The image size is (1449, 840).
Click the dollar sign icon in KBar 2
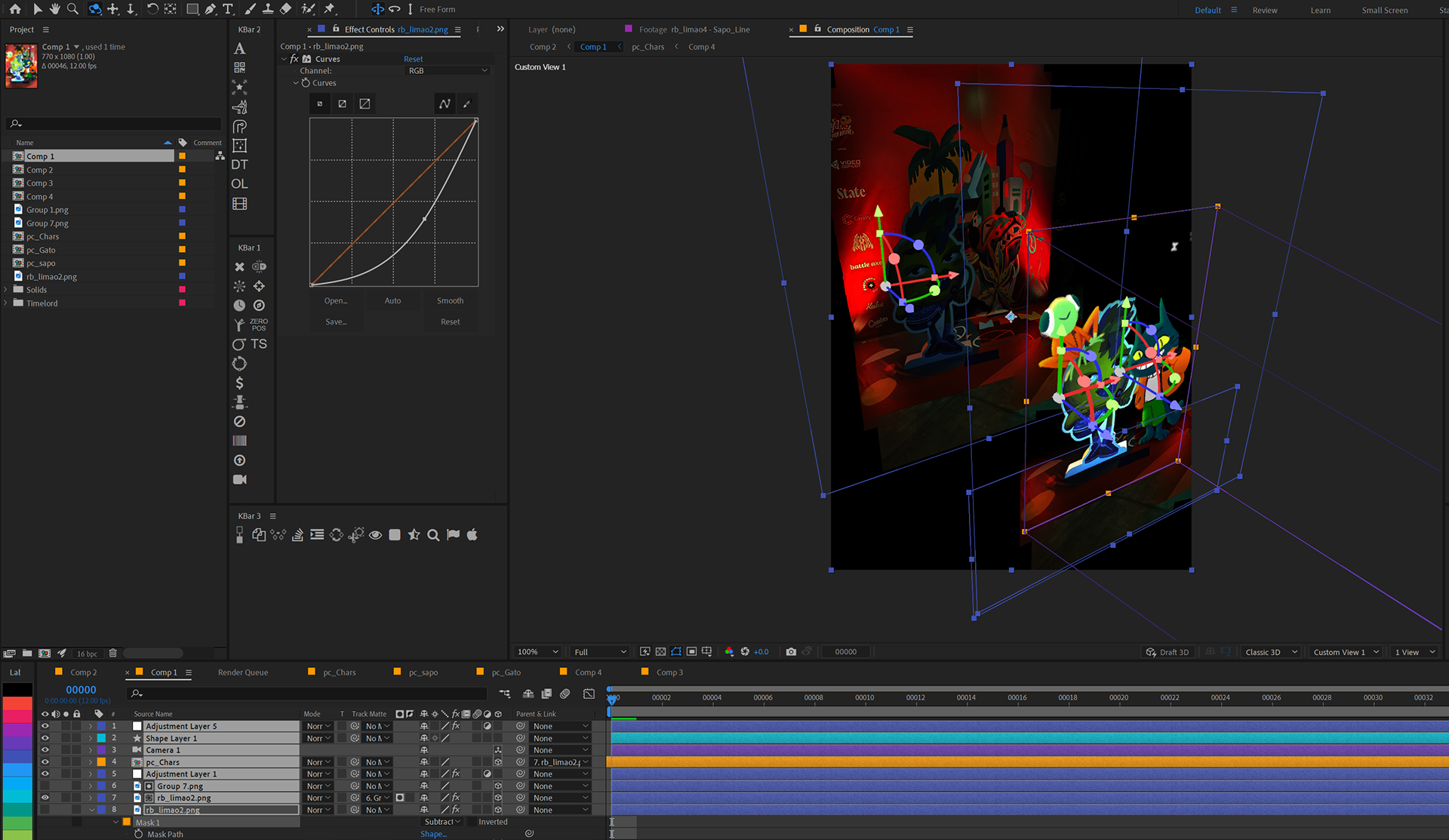(240, 383)
